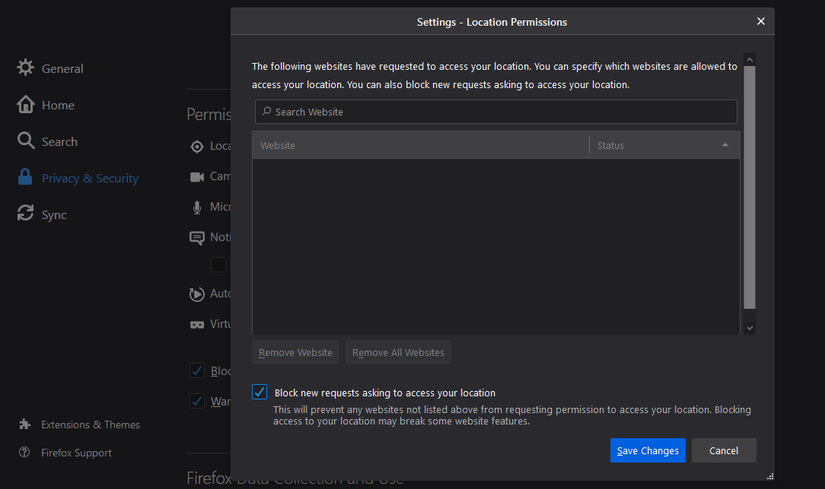The height and width of the screenshot is (489, 825).
Task: Click the Save Changes button
Action: click(648, 451)
